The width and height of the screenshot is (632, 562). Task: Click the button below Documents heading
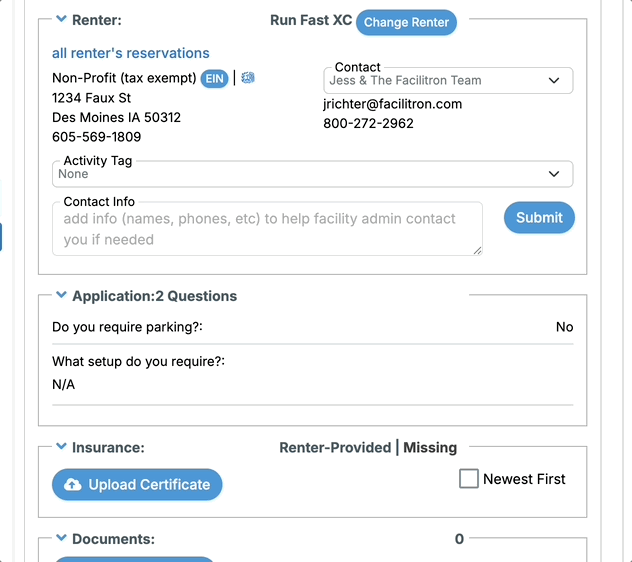134,560
